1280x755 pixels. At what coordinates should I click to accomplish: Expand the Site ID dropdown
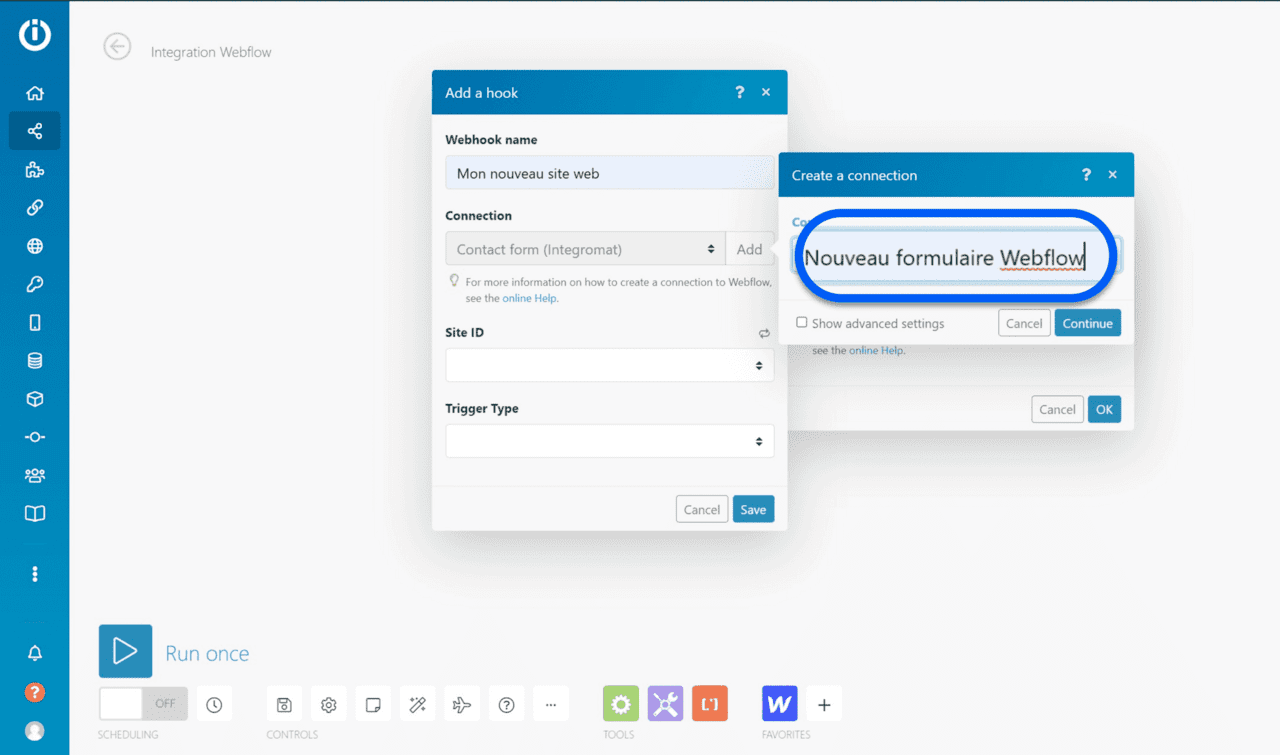coord(610,365)
